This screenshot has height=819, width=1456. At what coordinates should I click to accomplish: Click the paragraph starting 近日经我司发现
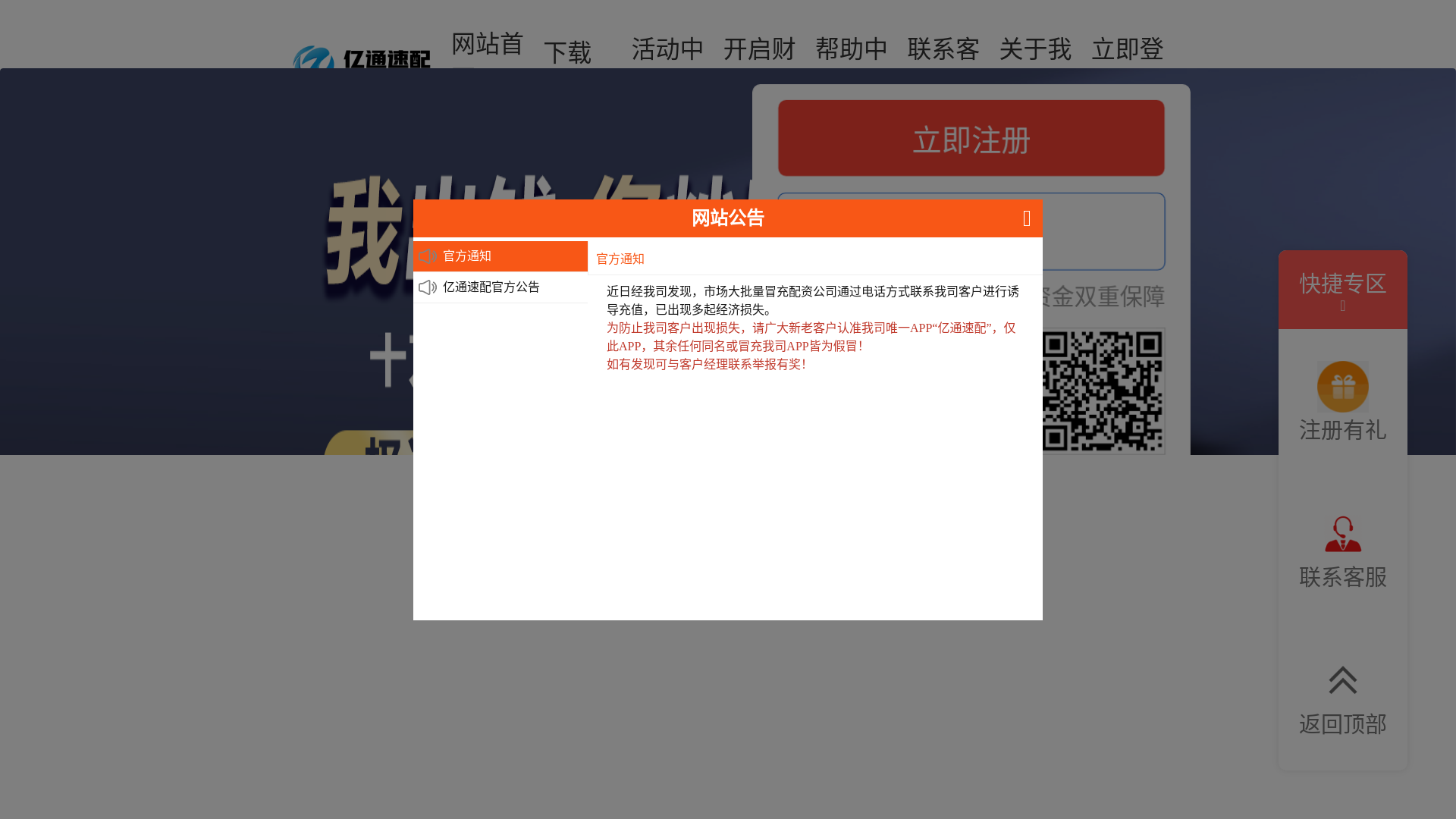(813, 300)
